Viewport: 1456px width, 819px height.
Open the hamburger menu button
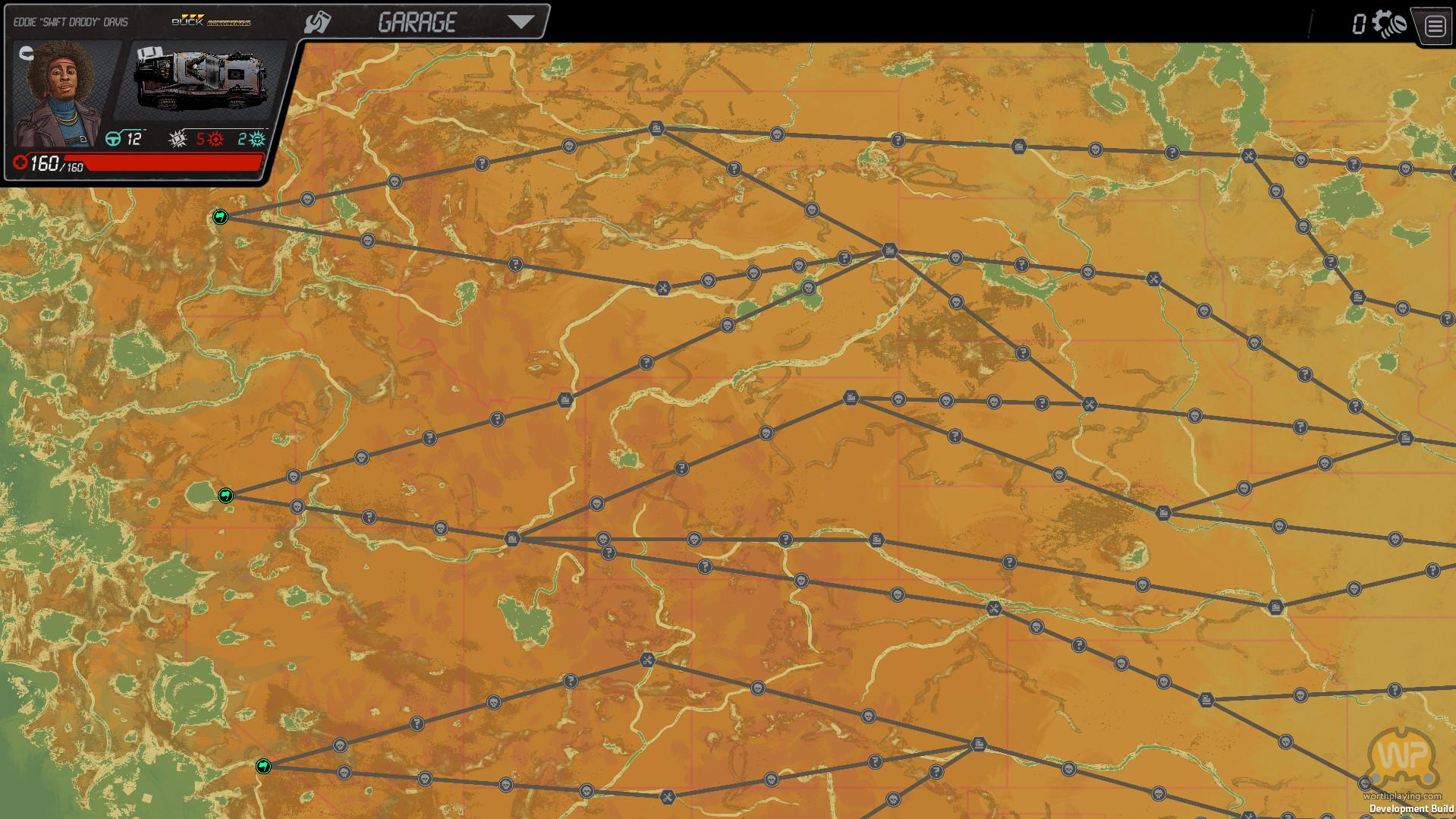[x=1434, y=27]
